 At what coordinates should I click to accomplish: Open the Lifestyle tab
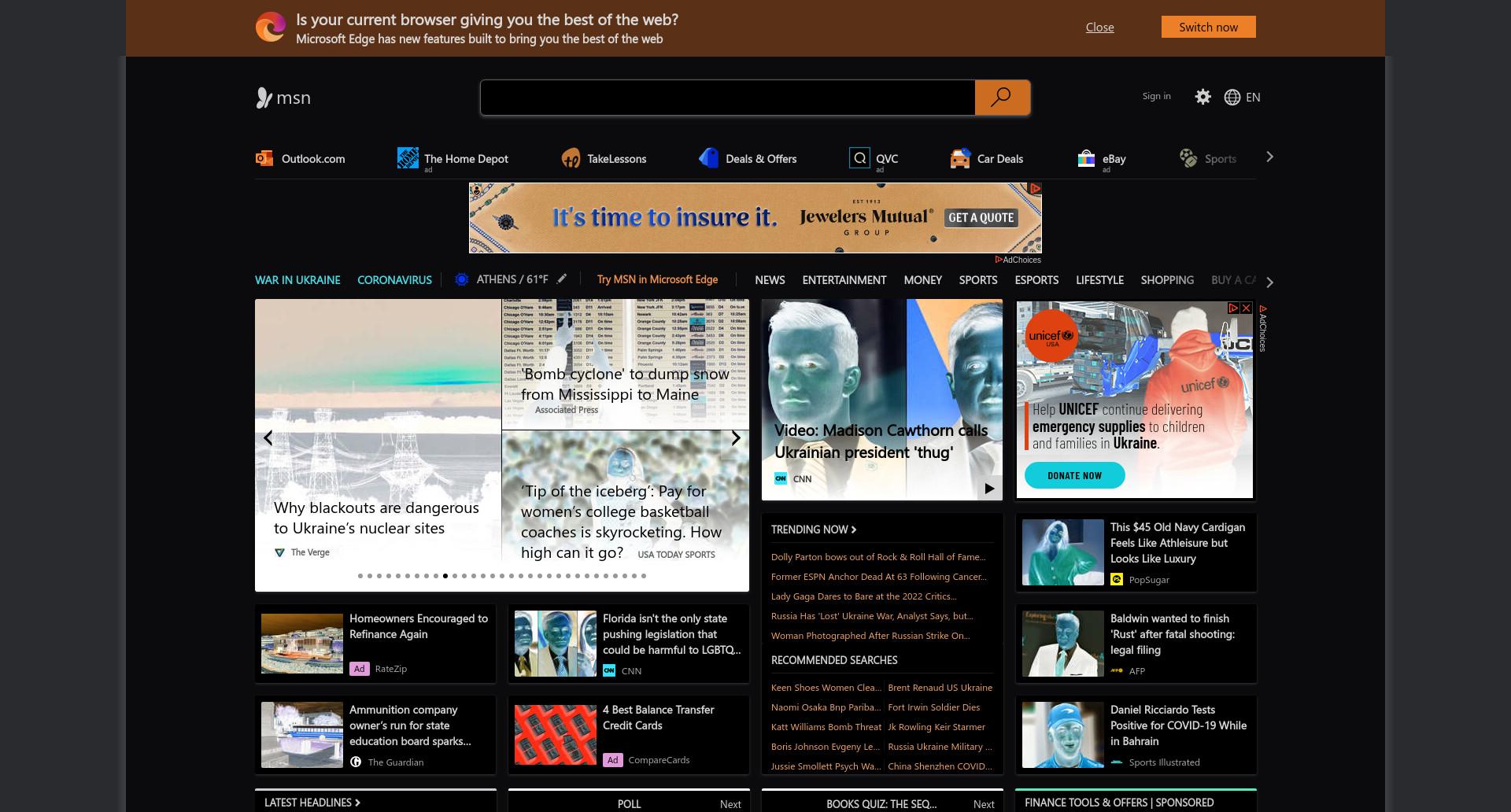(x=1099, y=280)
